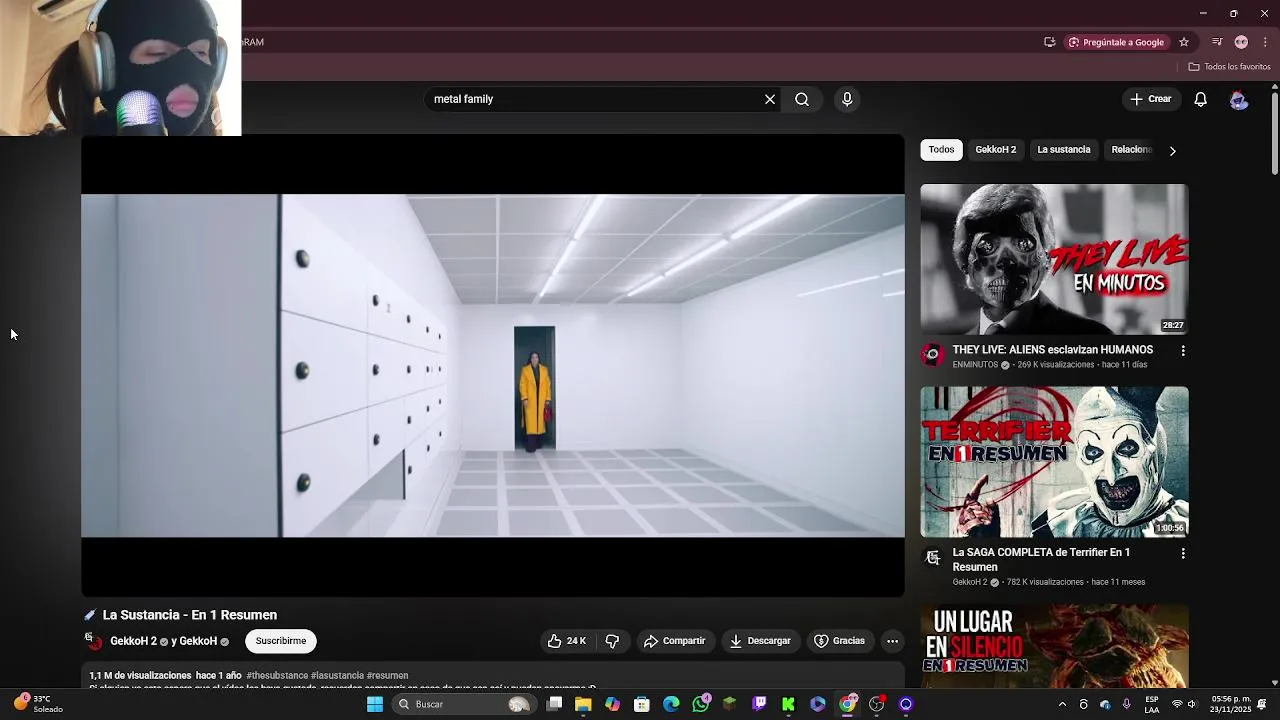
Task: Open the notifications bell
Action: click(1201, 99)
